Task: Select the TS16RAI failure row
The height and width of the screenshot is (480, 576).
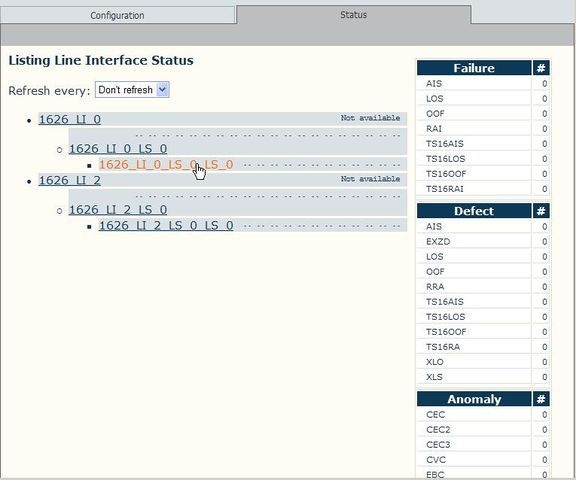Action: (483, 189)
